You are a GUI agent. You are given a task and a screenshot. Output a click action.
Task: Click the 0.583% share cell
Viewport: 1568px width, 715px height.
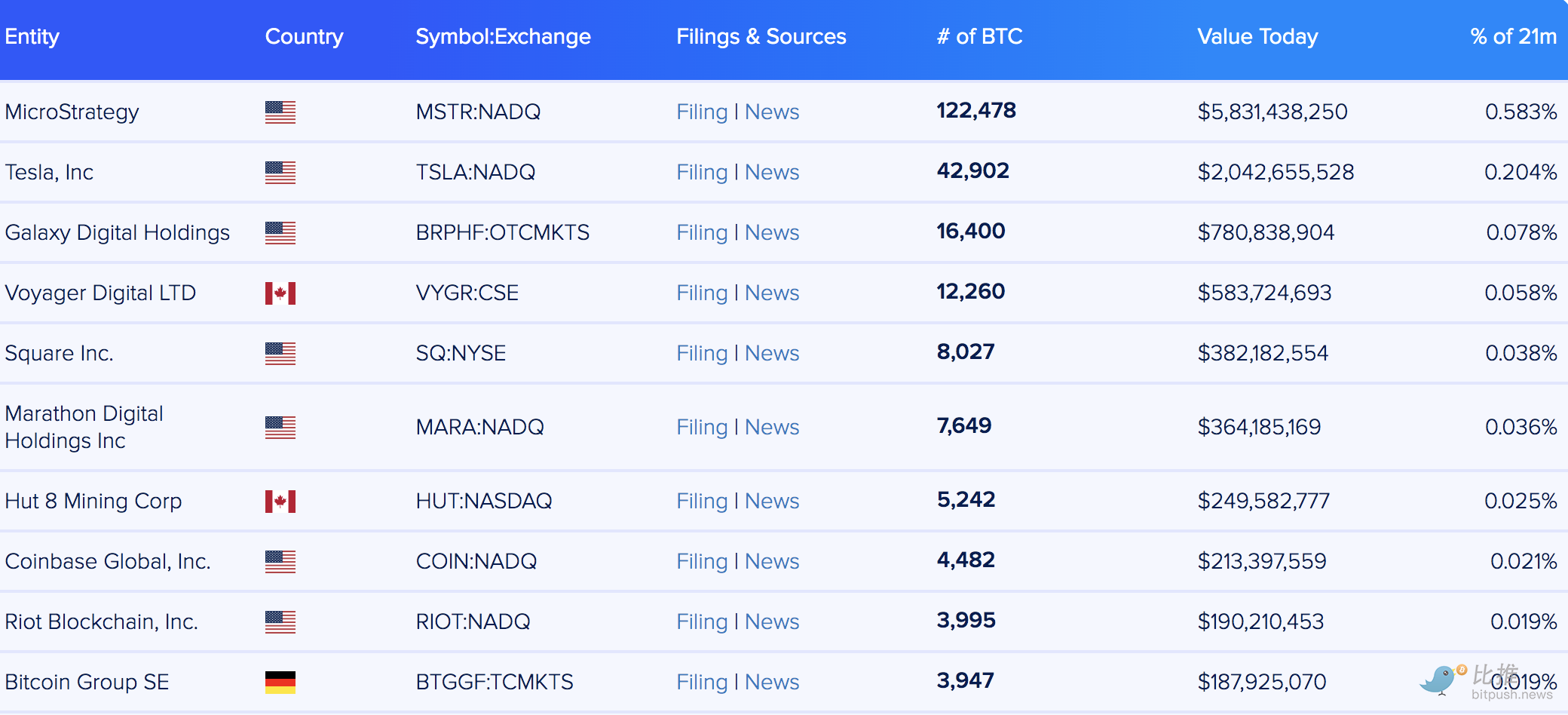click(x=1521, y=112)
